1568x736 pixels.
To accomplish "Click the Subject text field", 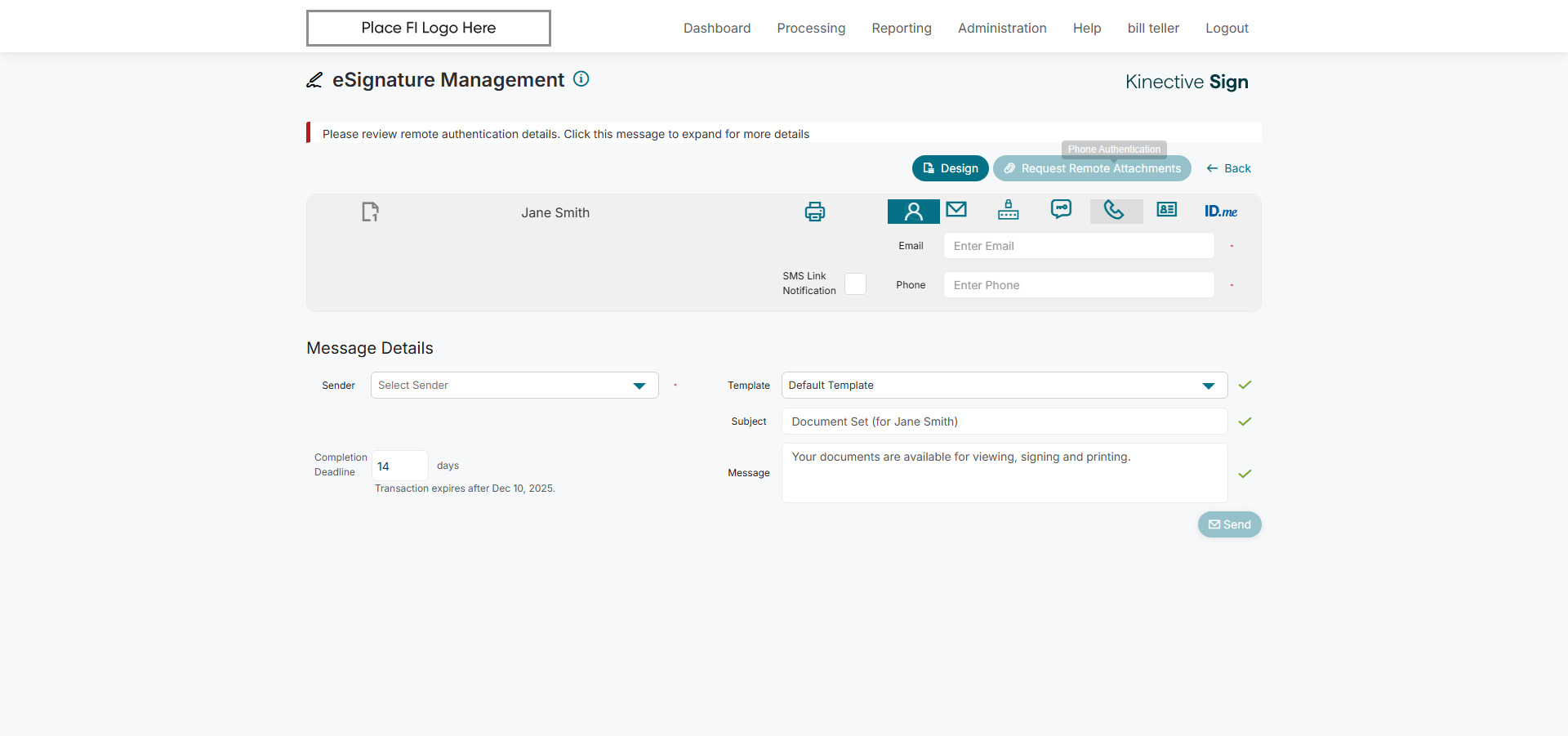I will [1004, 422].
